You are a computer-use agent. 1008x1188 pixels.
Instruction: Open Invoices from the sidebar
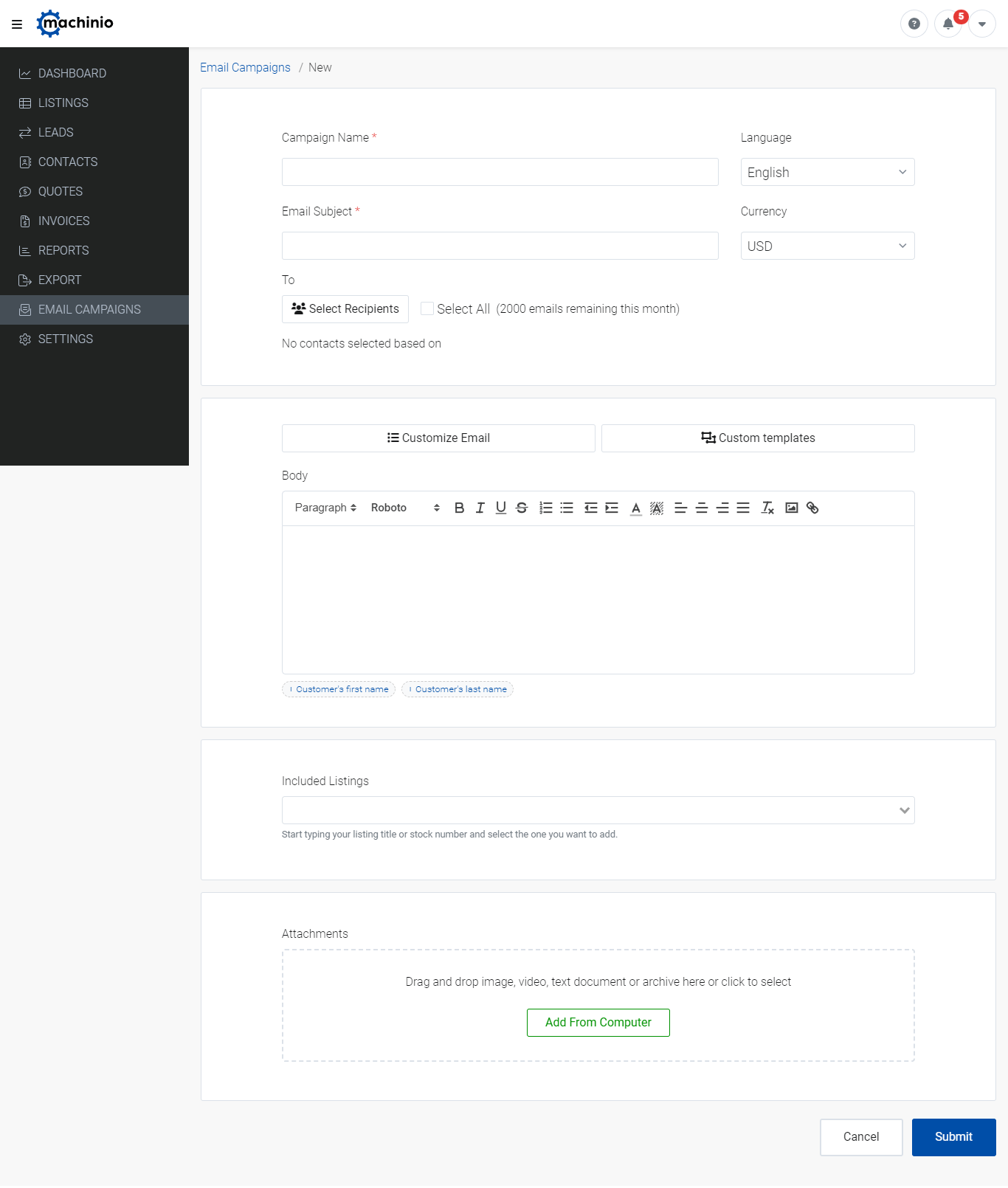[x=64, y=221]
